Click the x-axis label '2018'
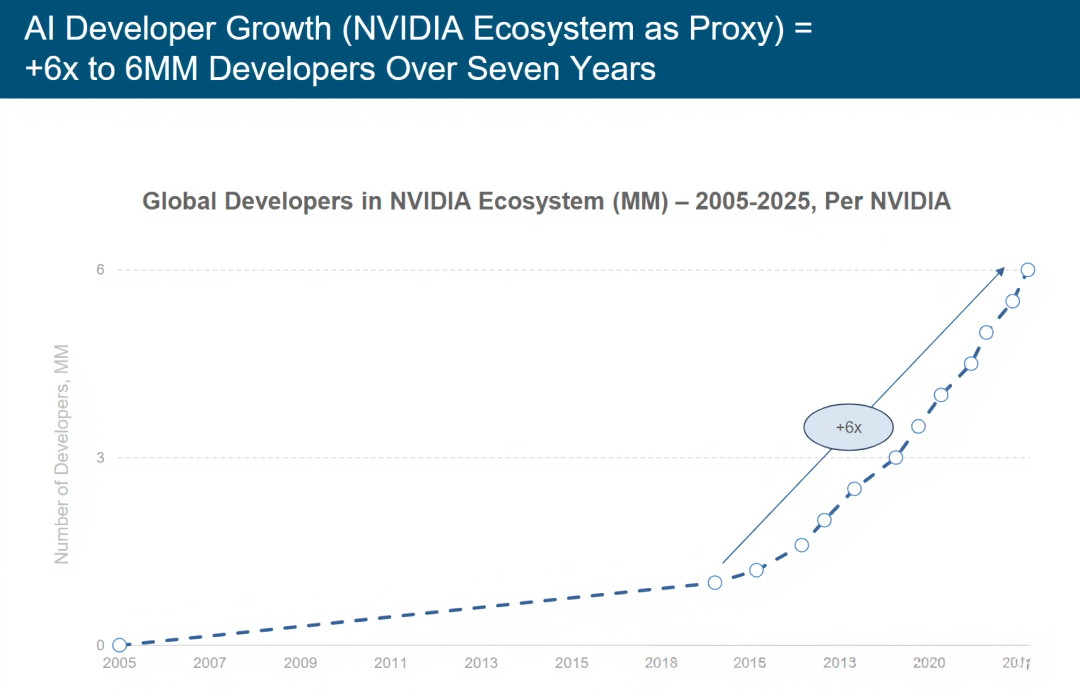The width and height of the screenshot is (1080, 696). pos(661,663)
